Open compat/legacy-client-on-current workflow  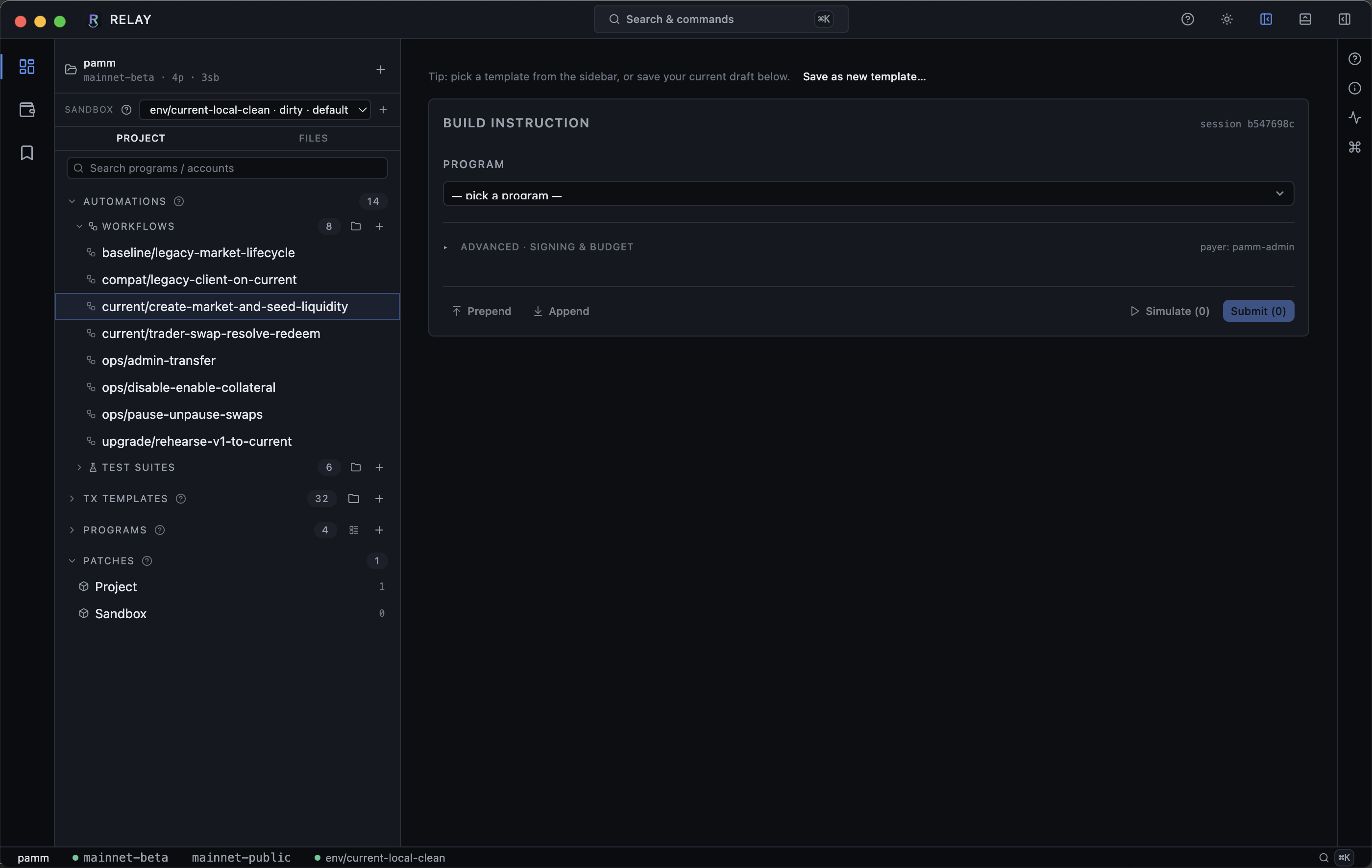[227, 280]
